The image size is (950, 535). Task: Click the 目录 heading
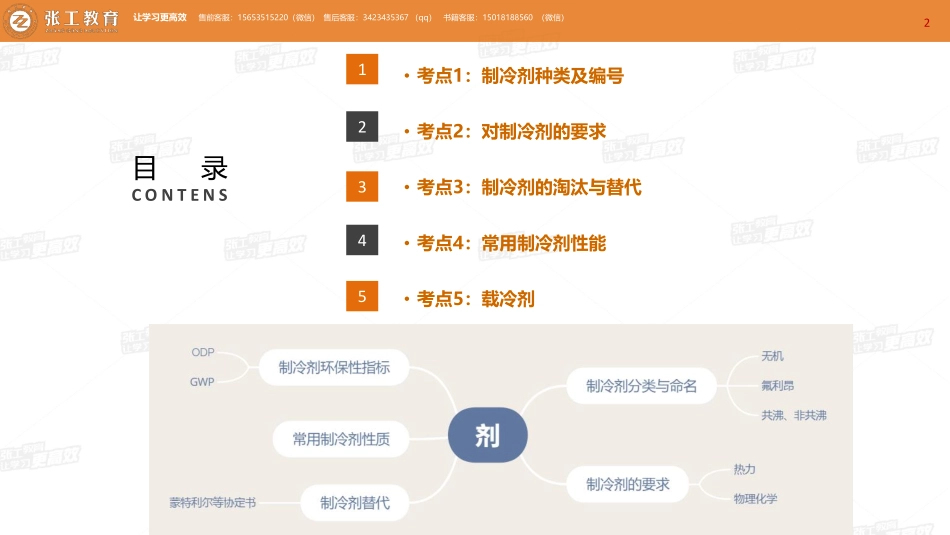pyautogui.click(x=180, y=168)
